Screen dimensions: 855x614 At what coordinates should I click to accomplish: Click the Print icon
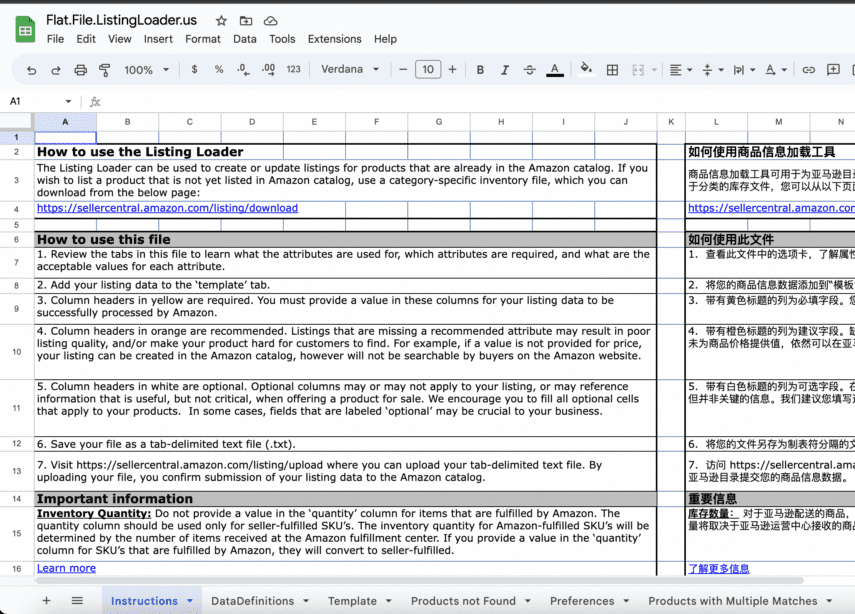pos(80,70)
